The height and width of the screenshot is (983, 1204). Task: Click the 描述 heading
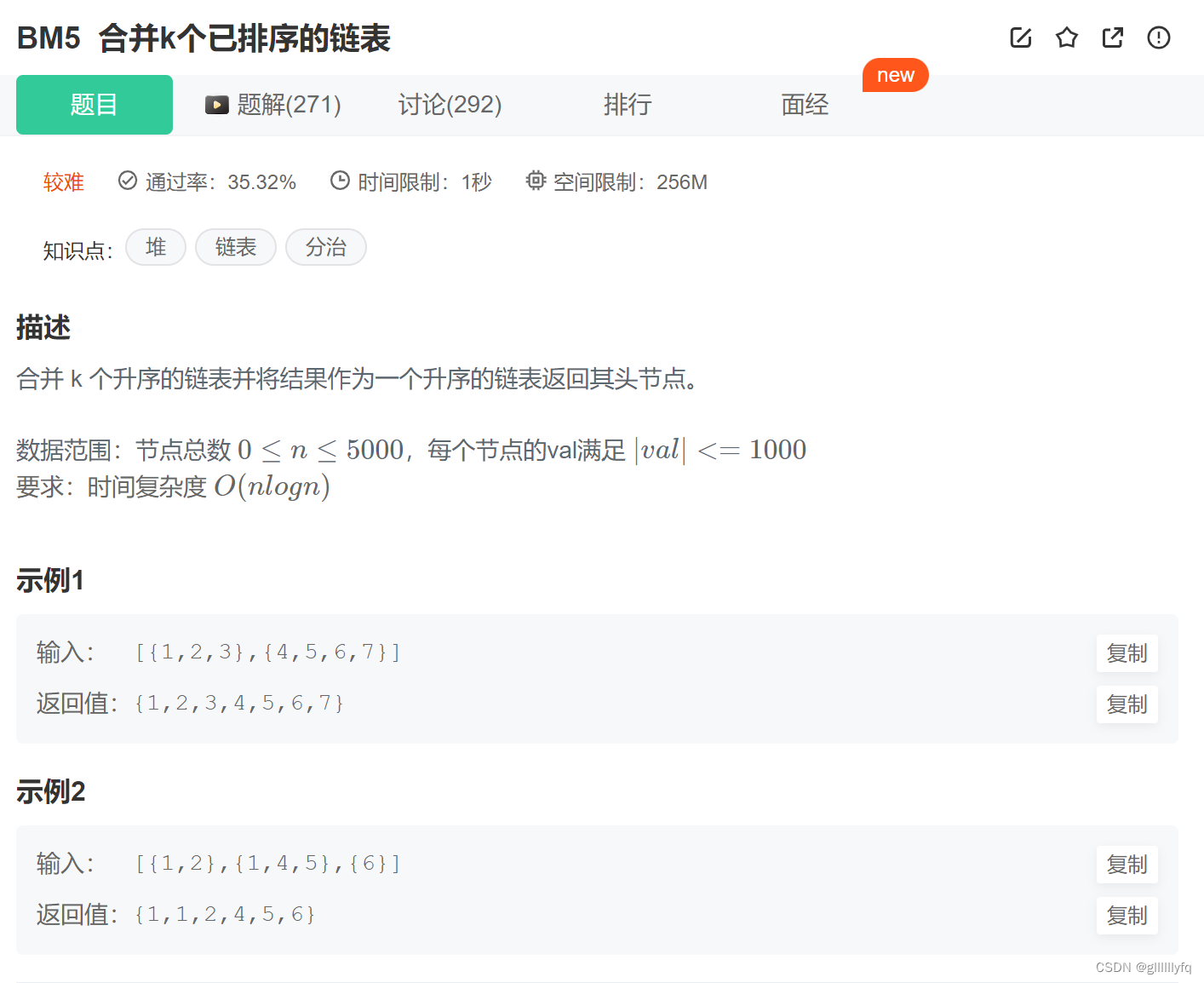pos(43,327)
